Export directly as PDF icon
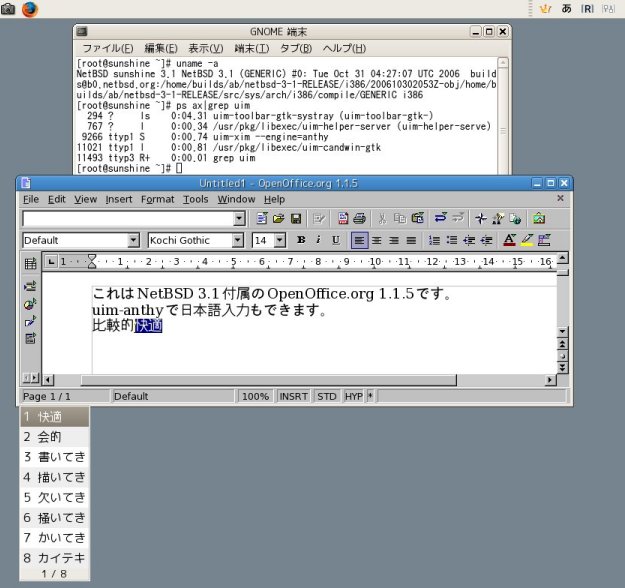Screen dimensions: 625x588 (343, 218)
